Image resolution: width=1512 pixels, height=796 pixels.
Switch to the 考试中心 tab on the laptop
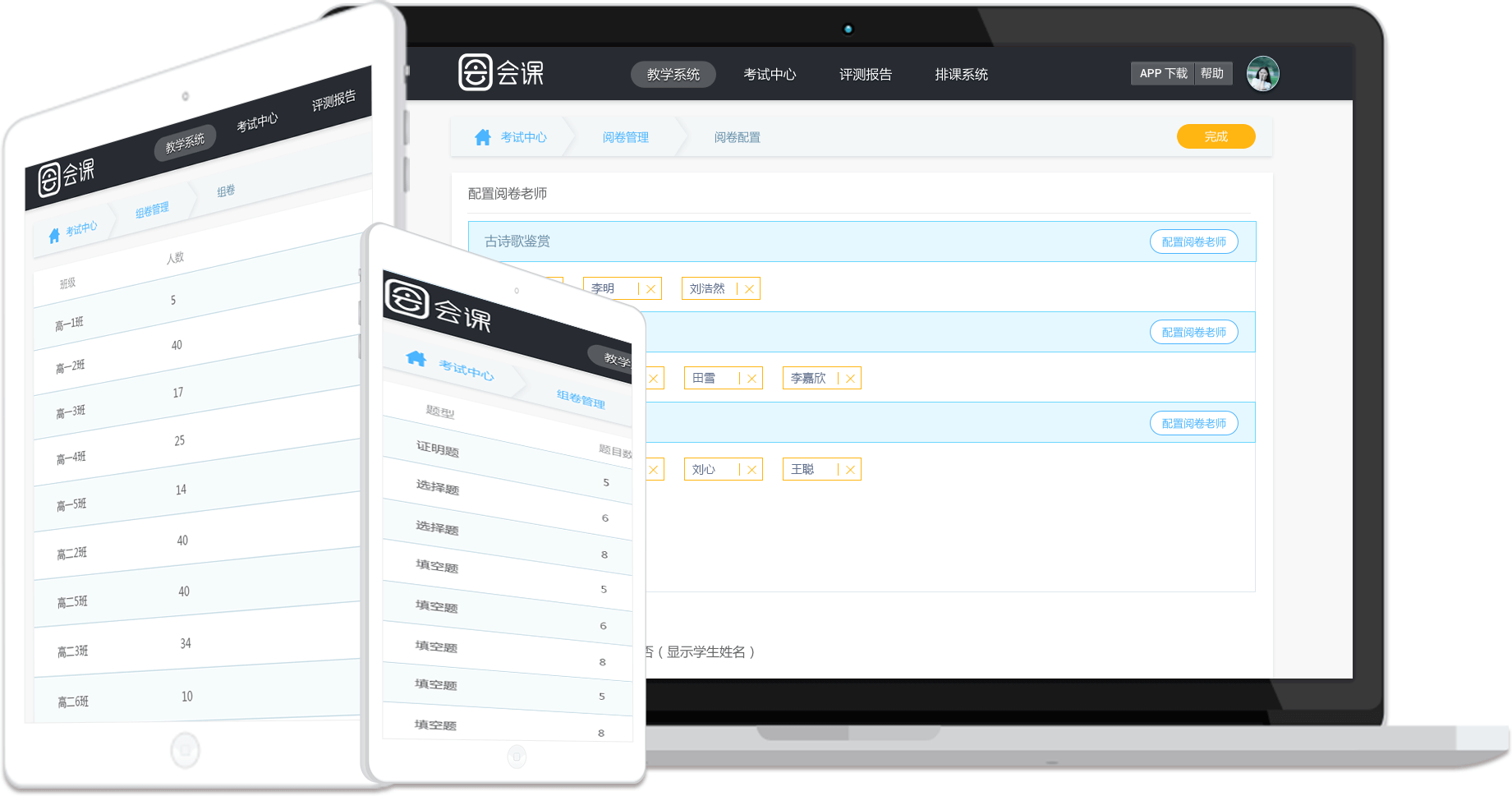(770, 75)
